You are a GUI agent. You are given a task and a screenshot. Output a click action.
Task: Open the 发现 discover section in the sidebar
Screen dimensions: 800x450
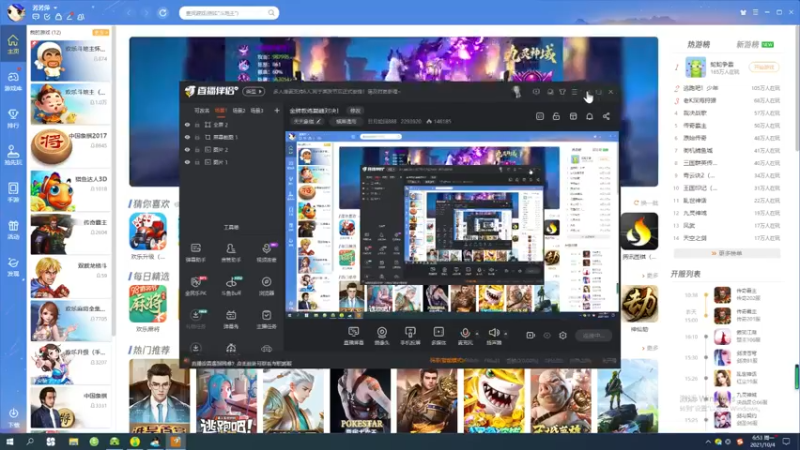pyautogui.click(x=13, y=266)
